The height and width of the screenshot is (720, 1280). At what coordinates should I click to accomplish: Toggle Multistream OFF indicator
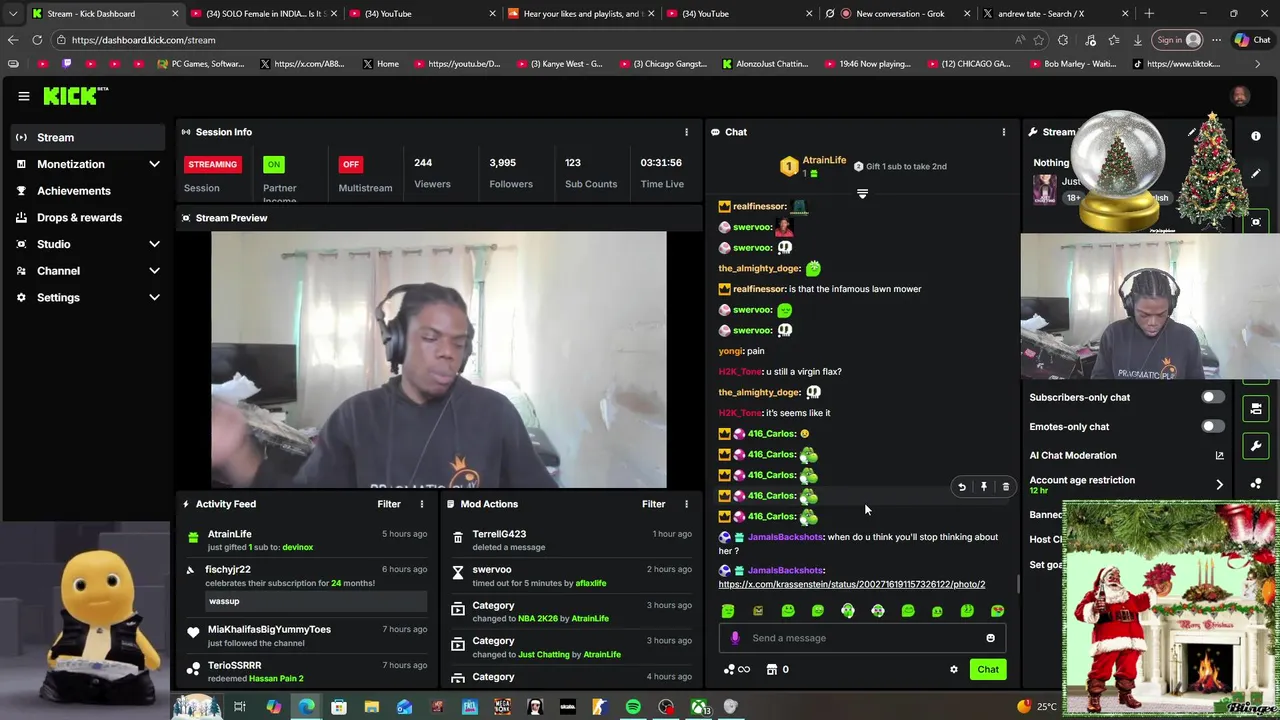[350, 164]
